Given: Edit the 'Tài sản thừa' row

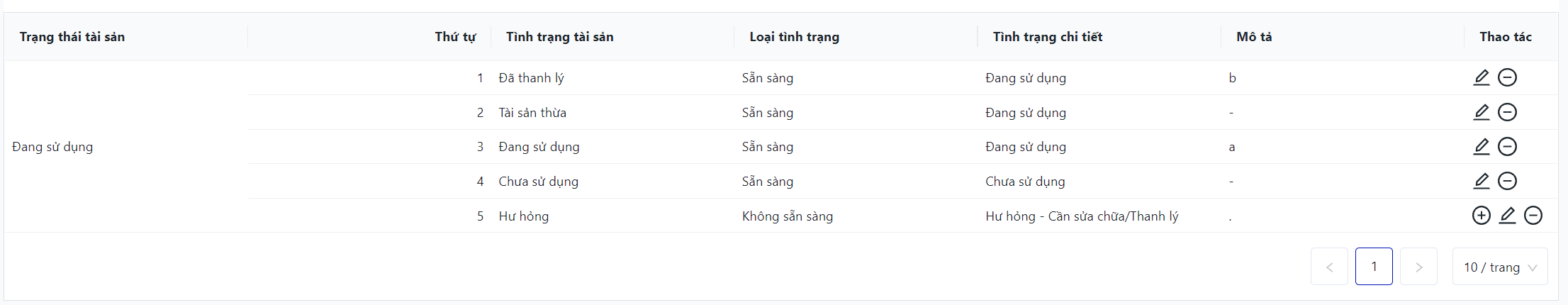Looking at the screenshot, I should (x=1482, y=112).
